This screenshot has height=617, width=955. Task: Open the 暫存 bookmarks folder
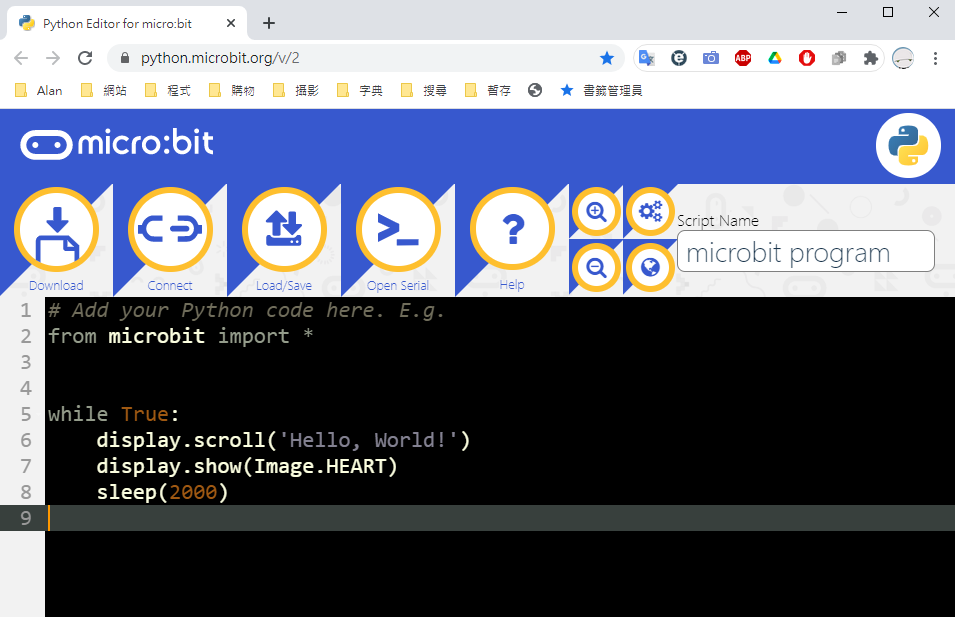(487, 91)
